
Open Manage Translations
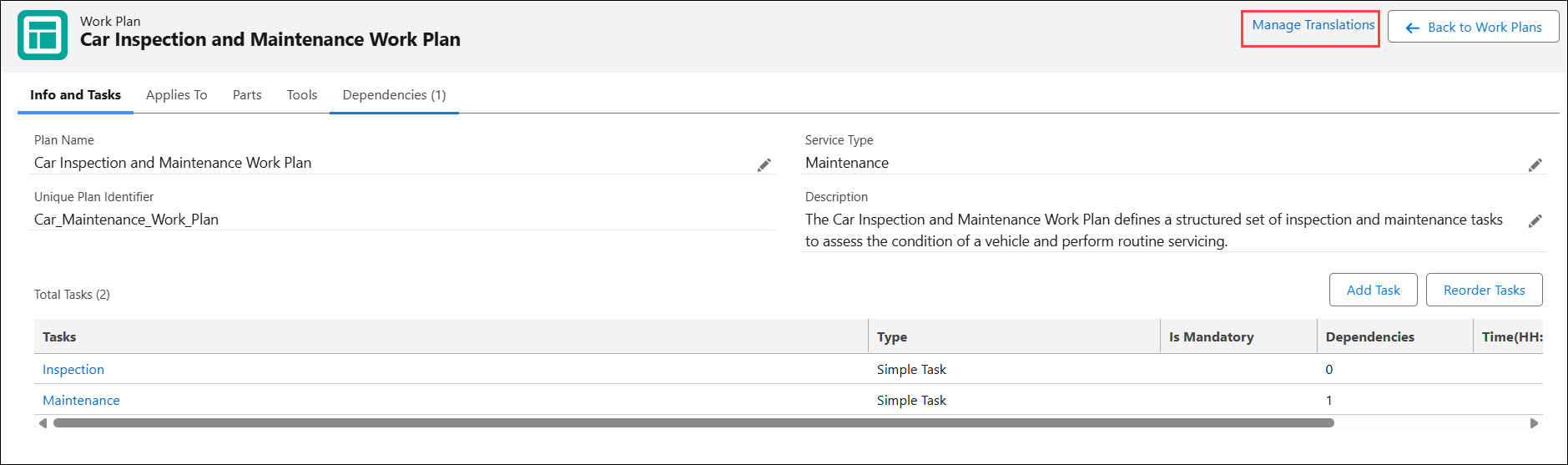coord(1313,25)
